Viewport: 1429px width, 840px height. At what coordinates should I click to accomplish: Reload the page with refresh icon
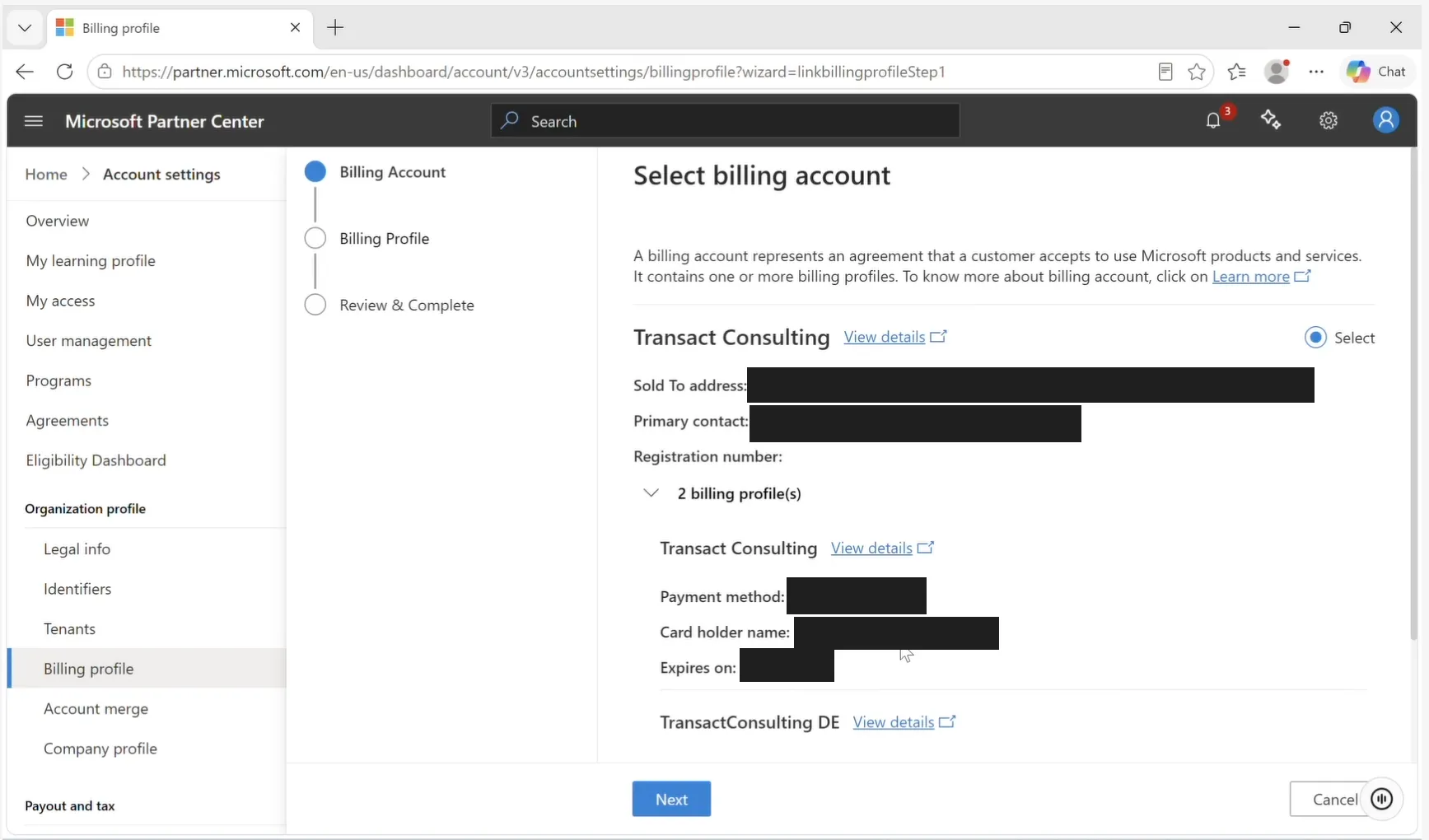click(x=65, y=72)
